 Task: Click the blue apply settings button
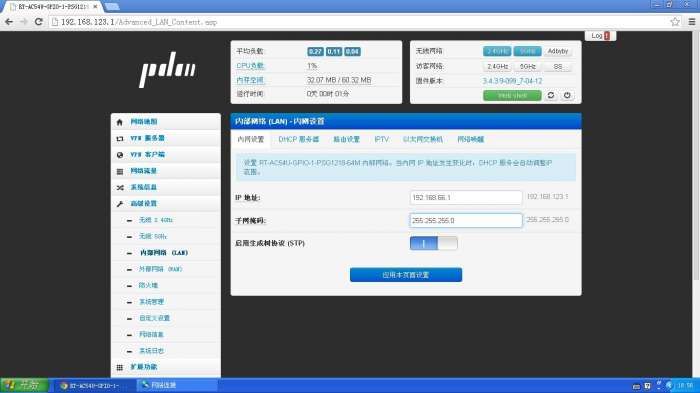tap(406, 275)
